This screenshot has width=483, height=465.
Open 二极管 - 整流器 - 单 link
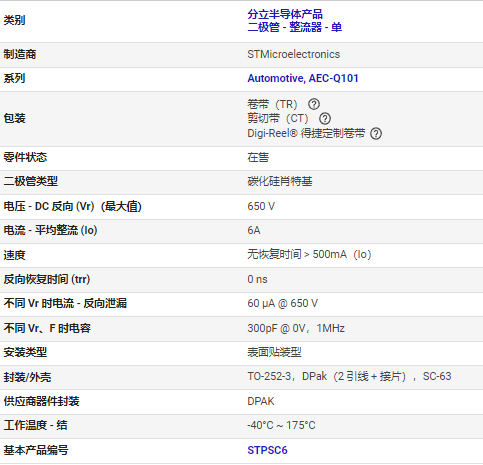[295, 27]
